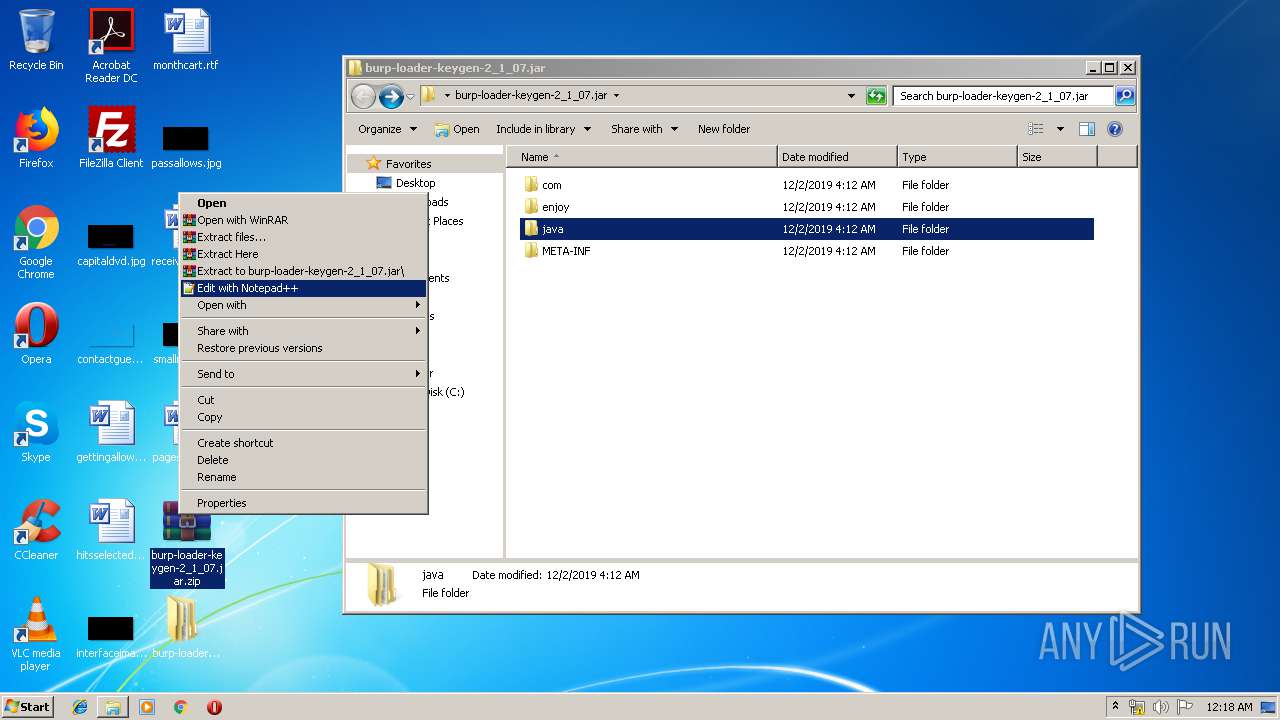Image resolution: width=1280 pixels, height=720 pixels.
Task: Expand the context menu Open with submenu
Action: pyautogui.click(x=304, y=305)
